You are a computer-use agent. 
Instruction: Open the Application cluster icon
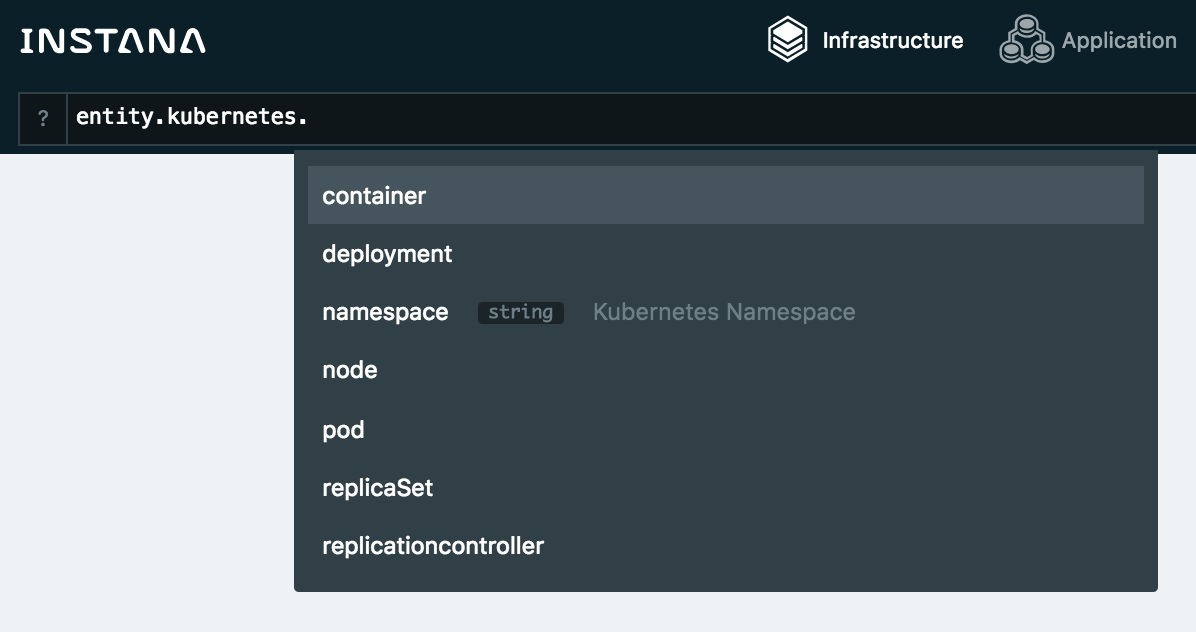pos(1027,39)
